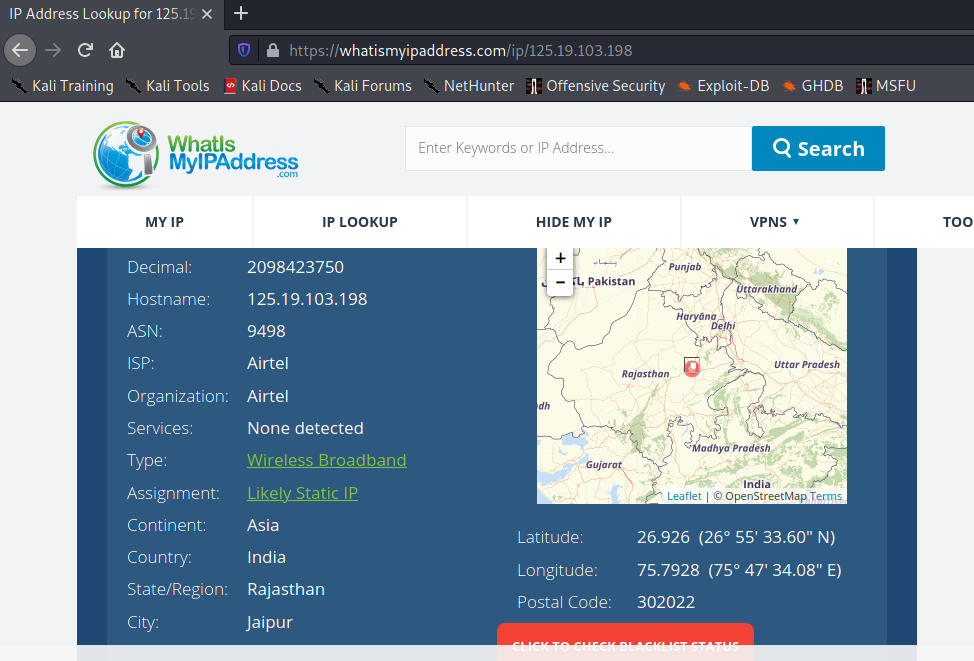Open the Exploit-DB bookmark

click(723, 86)
